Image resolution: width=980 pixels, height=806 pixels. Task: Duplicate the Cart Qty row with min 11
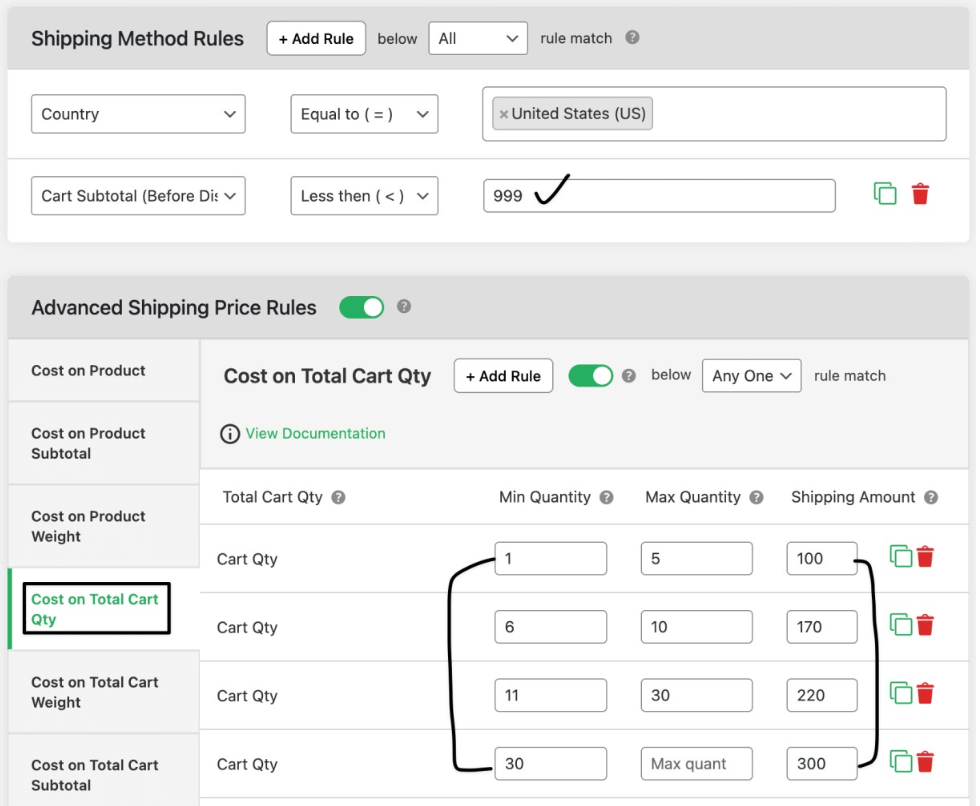pyautogui.click(x=901, y=694)
